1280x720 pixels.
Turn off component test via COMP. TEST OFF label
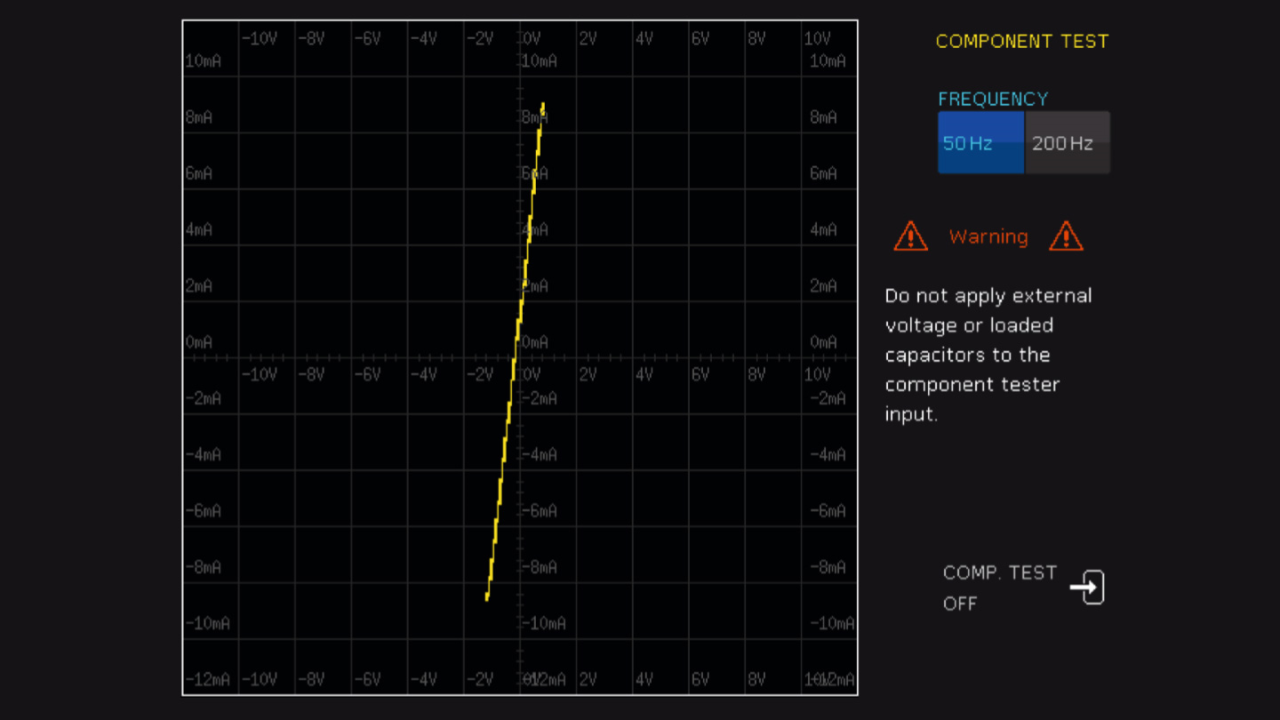coord(999,587)
